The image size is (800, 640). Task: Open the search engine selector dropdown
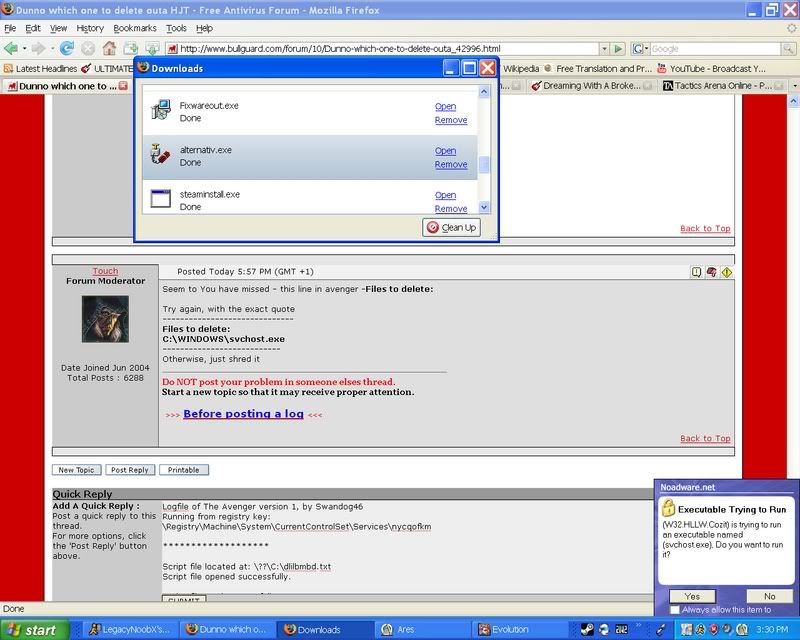[x=640, y=49]
